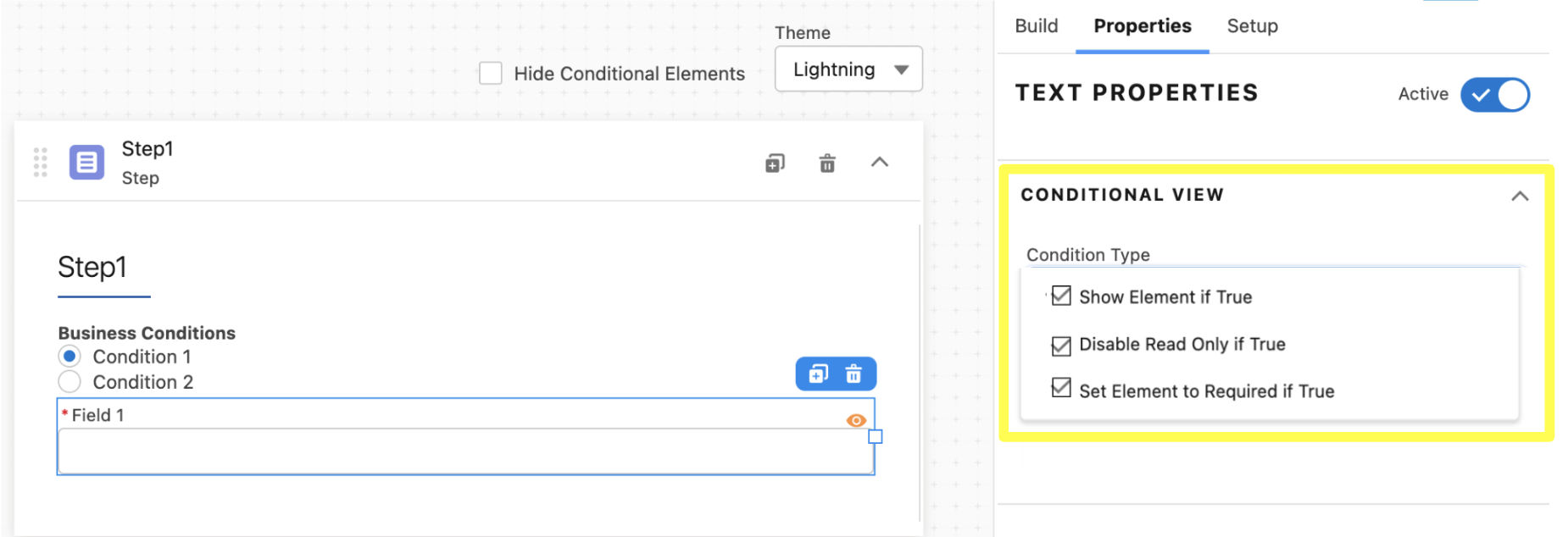The width and height of the screenshot is (1568, 537).
Task: Click the Field 1 resize handle square
Action: tap(876, 436)
